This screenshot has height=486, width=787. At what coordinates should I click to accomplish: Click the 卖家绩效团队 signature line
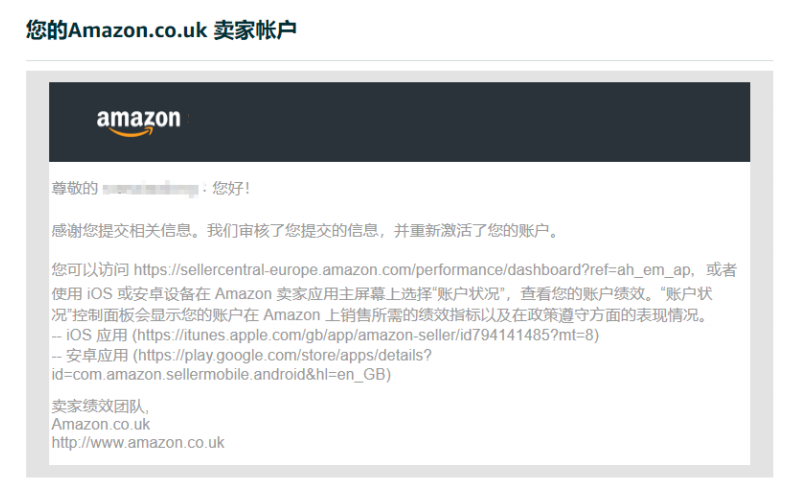[x=99, y=406]
